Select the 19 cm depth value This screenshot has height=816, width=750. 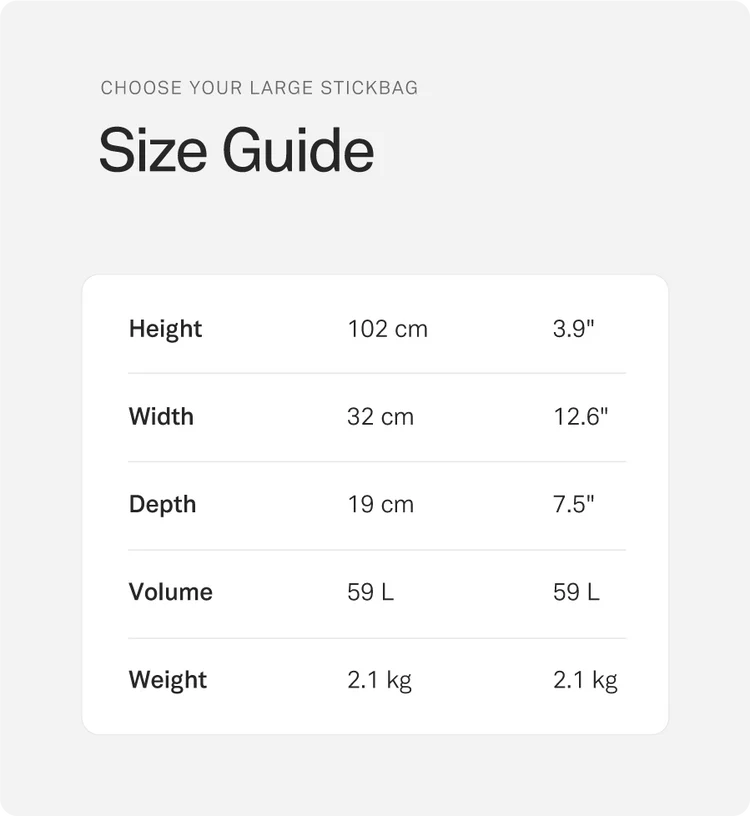tap(380, 505)
